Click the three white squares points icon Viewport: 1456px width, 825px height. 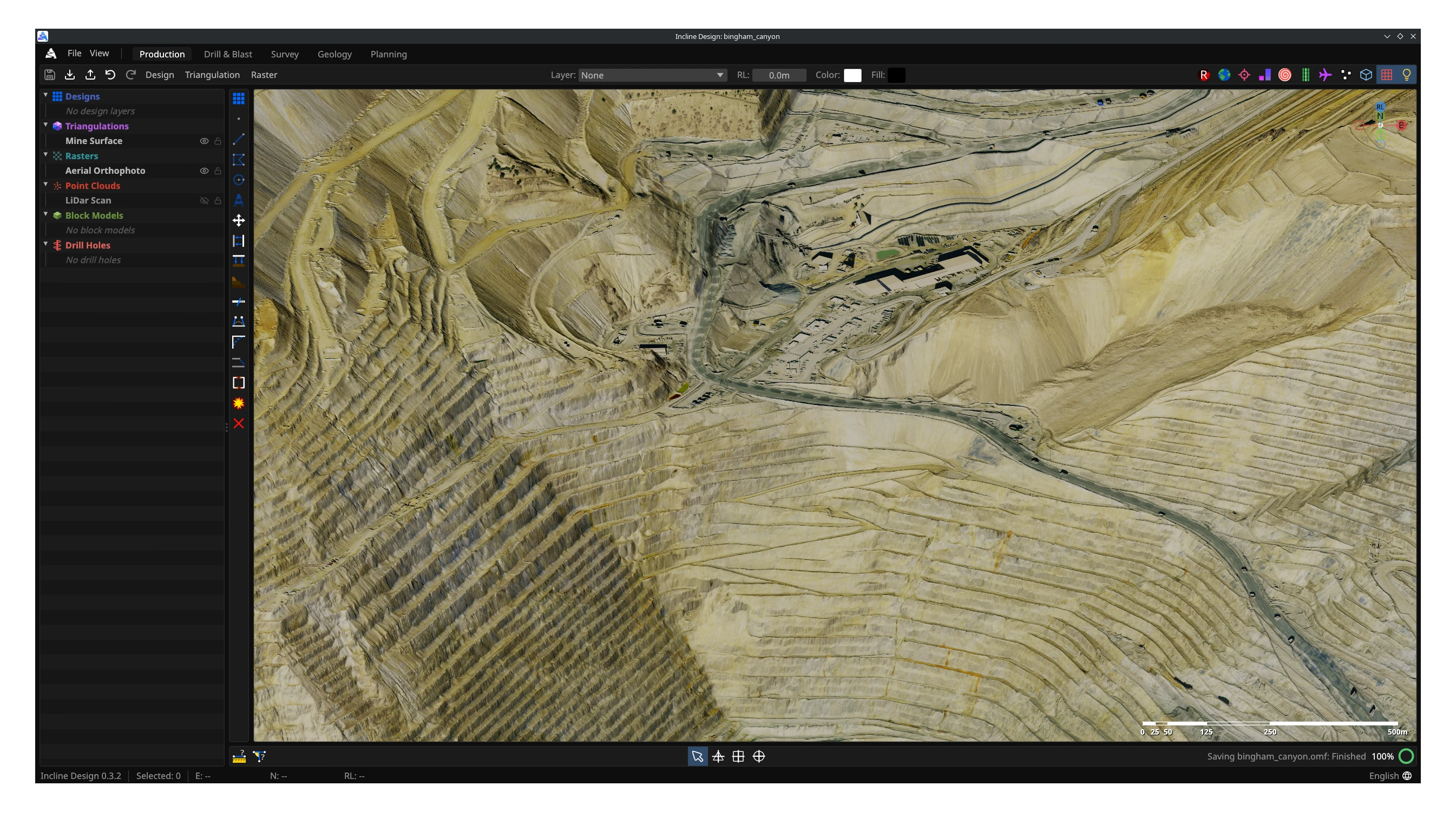[x=1346, y=75]
